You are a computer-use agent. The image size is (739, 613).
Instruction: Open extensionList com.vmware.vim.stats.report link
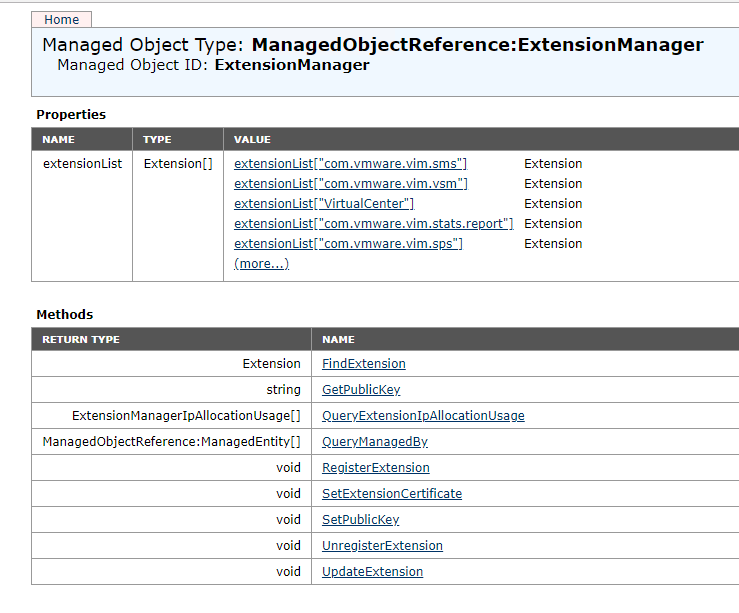coord(373,223)
